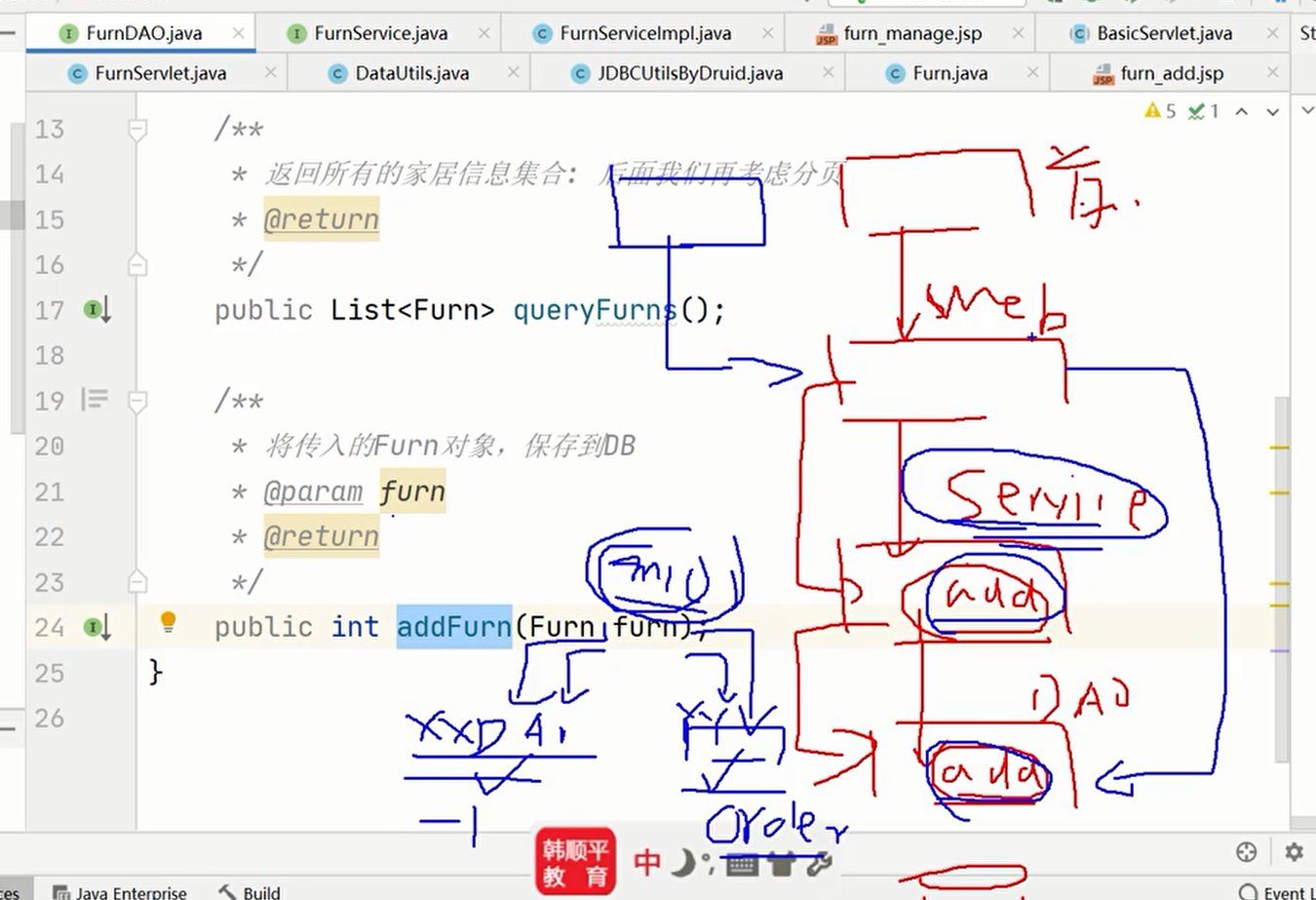Image resolution: width=1316 pixels, height=900 pixels.
Task: Close the furn_add.jsp tab
Action: 1272,72
